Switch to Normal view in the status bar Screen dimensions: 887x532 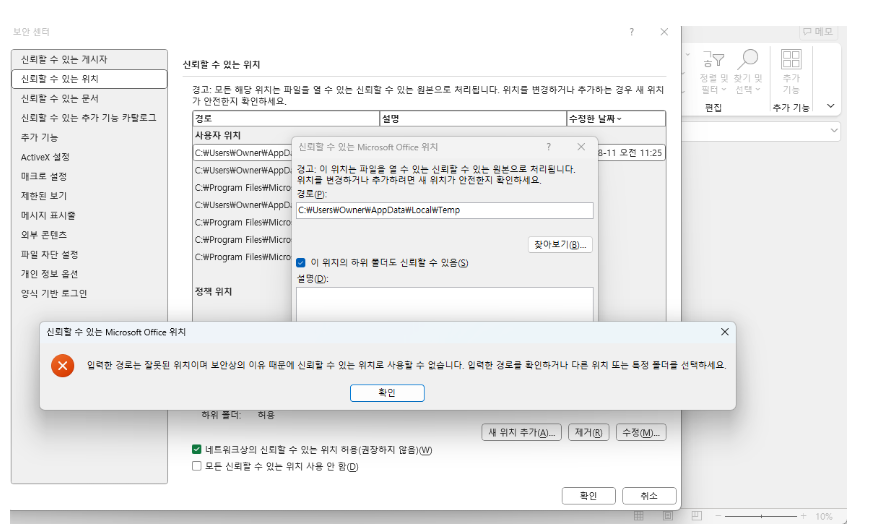[x=639, y=516]
